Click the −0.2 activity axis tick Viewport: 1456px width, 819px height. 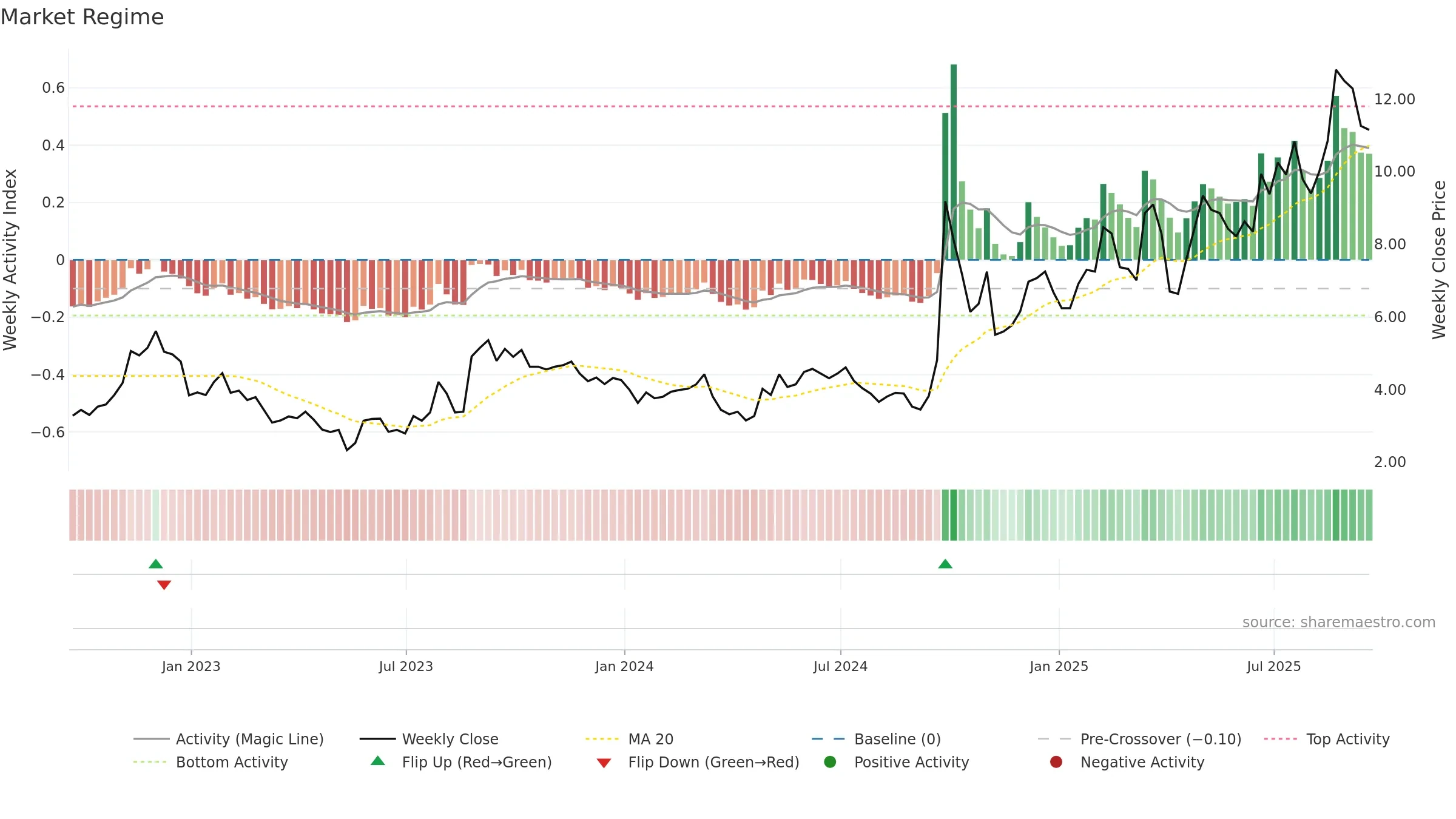[48, 317]
